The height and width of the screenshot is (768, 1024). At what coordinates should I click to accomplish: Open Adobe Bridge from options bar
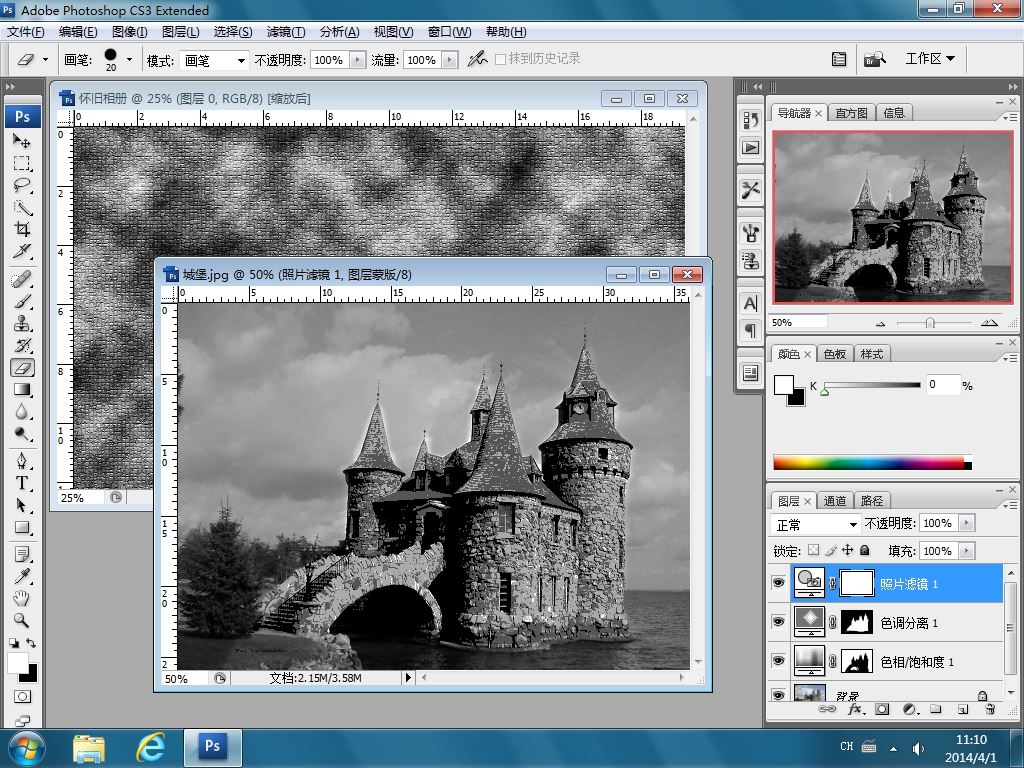(x=874, y=59)
